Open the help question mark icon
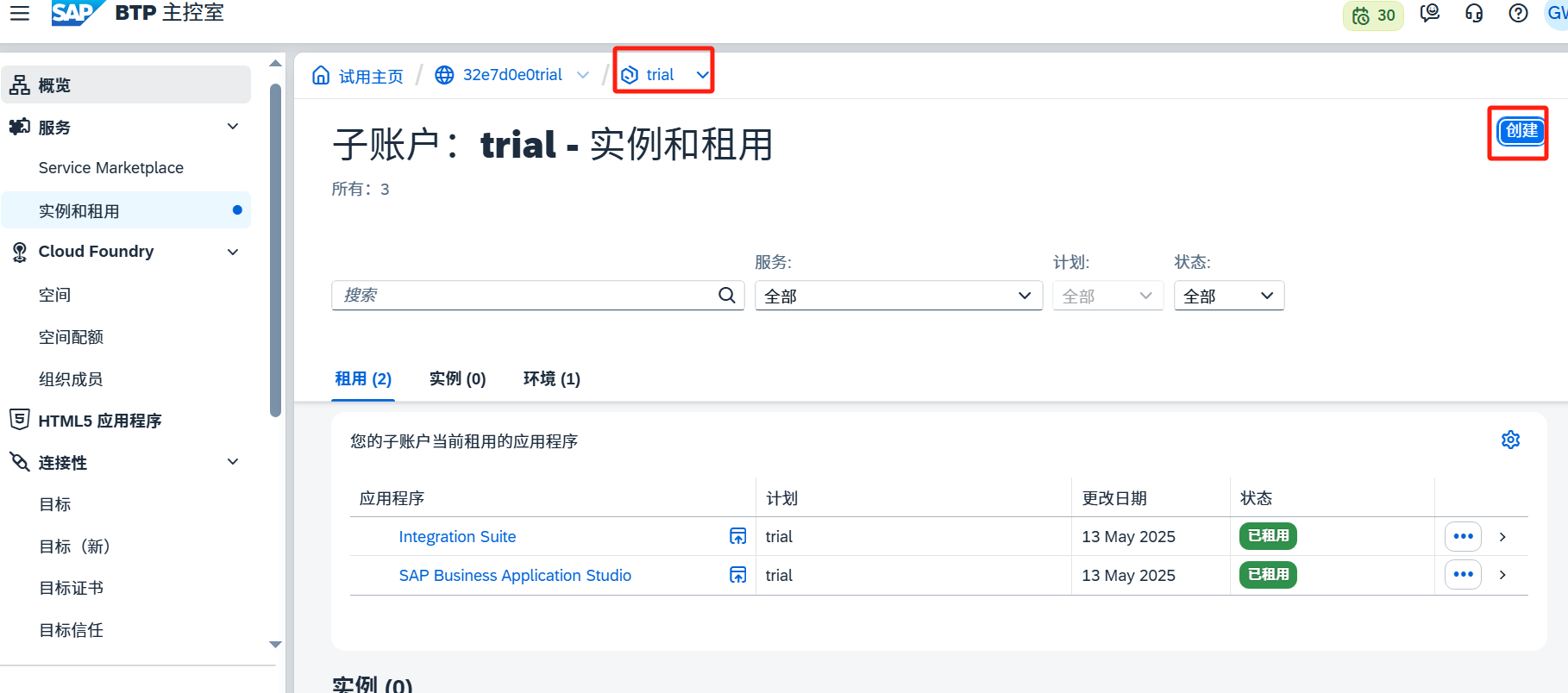Screen dimensions: 1568x693 [1518, 14]
